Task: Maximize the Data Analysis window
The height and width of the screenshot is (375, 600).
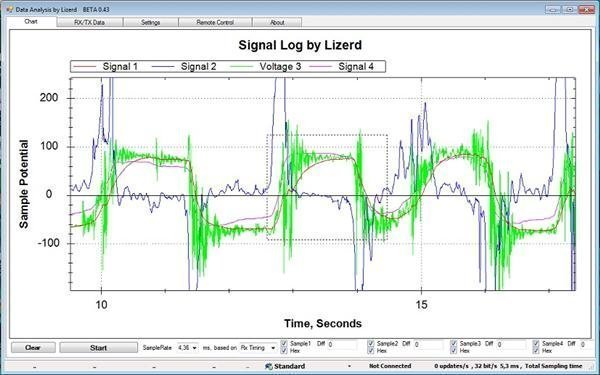Action: (570, 9)
